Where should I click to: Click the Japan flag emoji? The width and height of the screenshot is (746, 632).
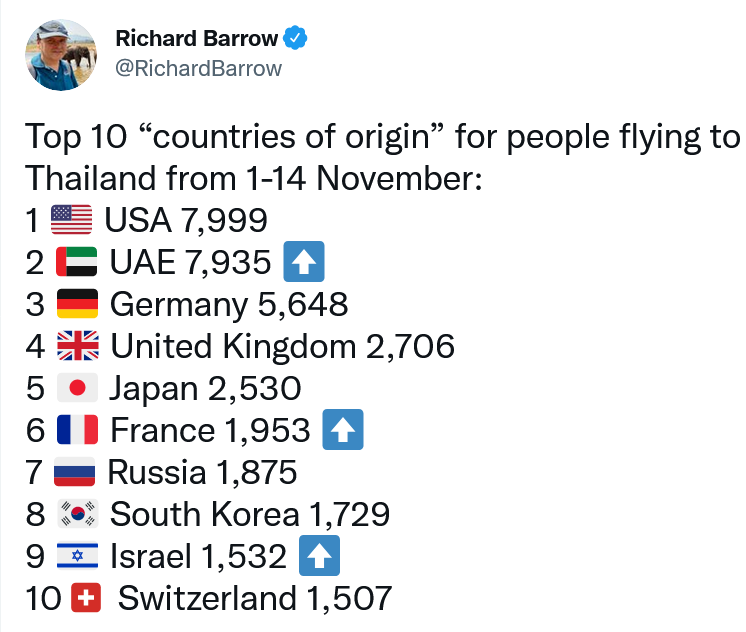tap(76, 388)
